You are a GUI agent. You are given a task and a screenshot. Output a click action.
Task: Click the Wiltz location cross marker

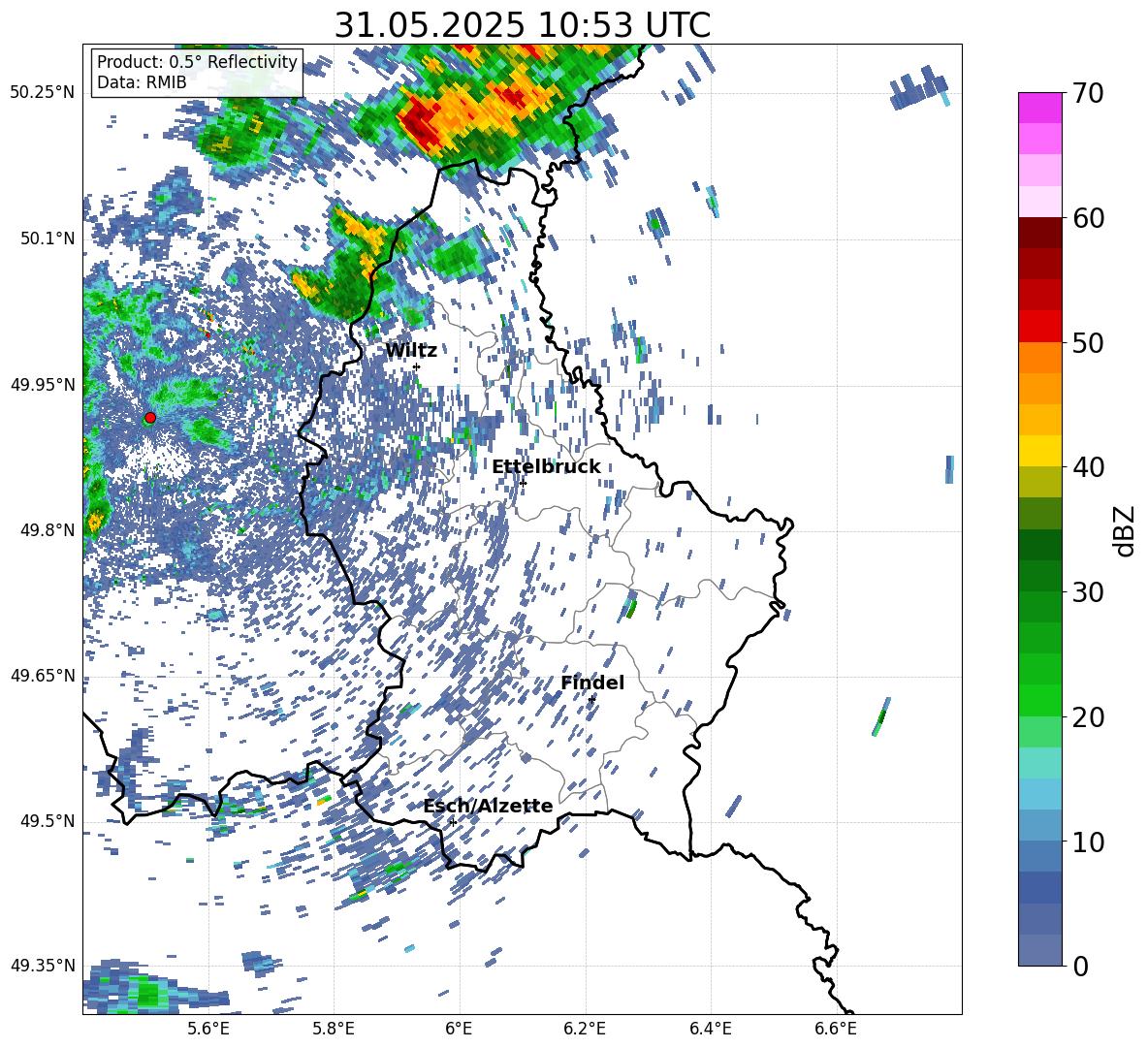coord(417,367)
